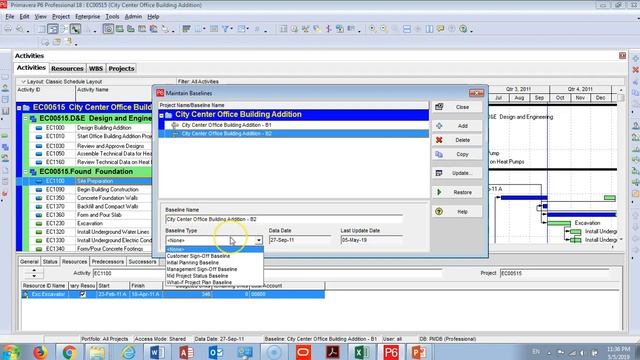
Task: Open the Status details tab
Action: click(x=50, y=262)
